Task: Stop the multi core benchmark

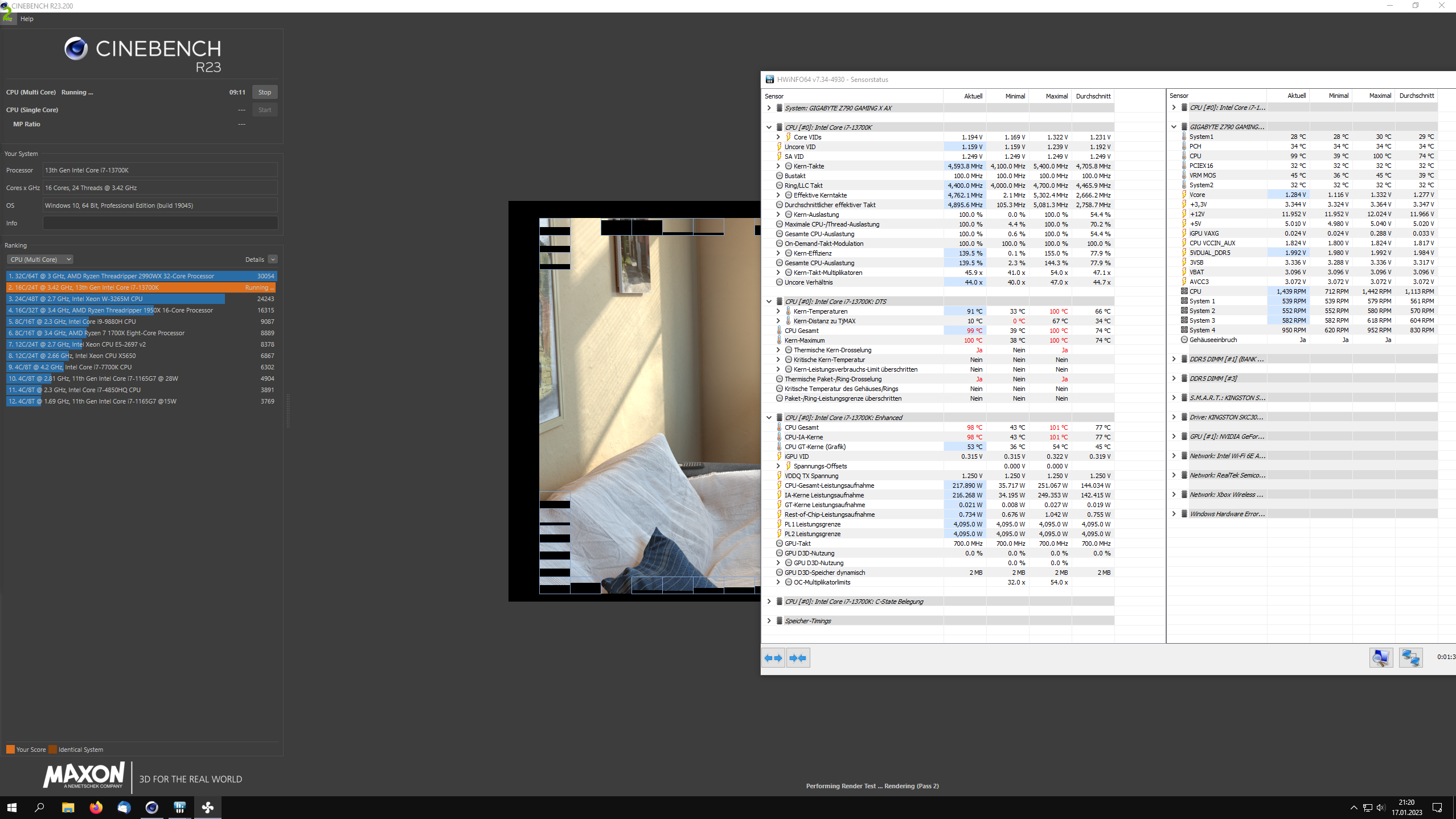Action: 265,92
